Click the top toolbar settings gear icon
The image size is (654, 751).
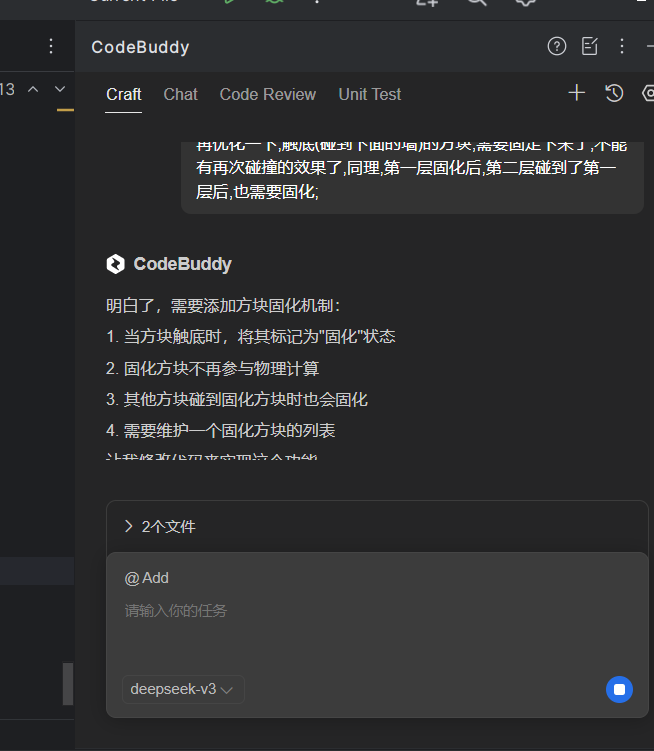tap(526, 2)
